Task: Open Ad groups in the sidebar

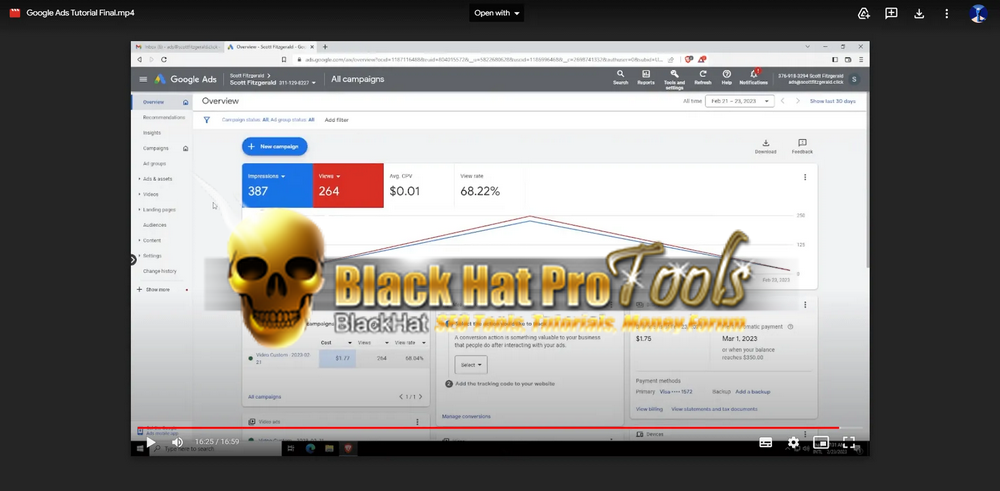Action: point(154,163)
